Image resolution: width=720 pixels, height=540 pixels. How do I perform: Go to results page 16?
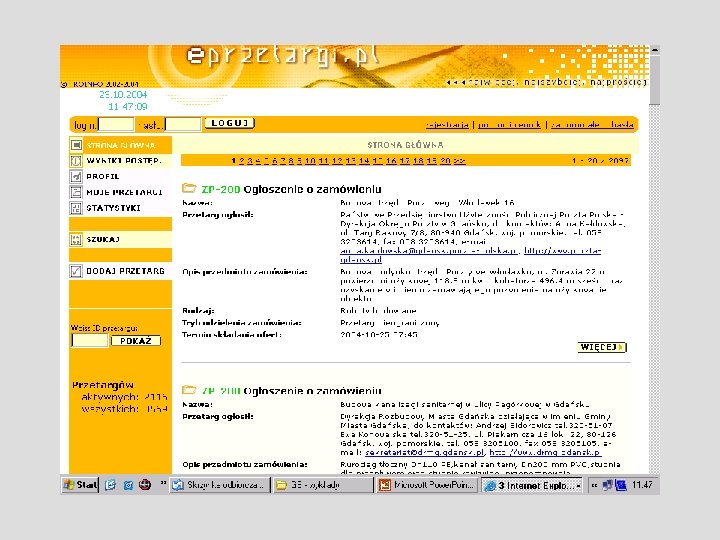(391, 161)
